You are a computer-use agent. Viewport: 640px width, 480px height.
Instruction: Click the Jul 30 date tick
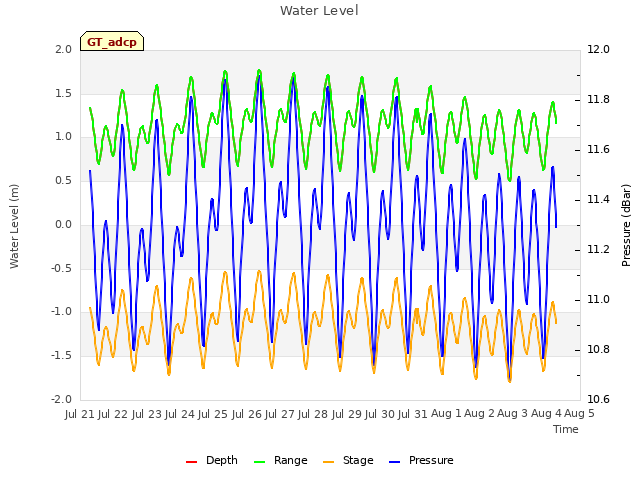point(380,414)
